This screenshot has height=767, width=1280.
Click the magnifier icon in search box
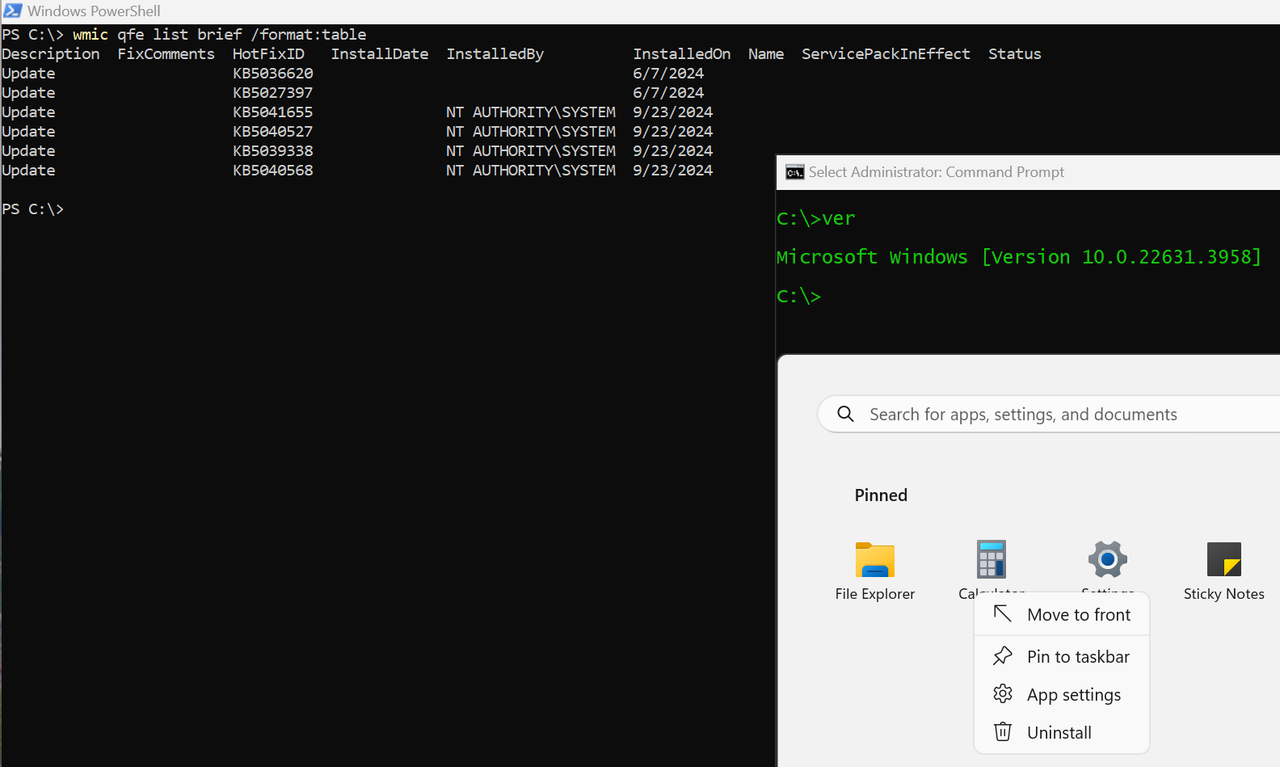coord(846,414)
